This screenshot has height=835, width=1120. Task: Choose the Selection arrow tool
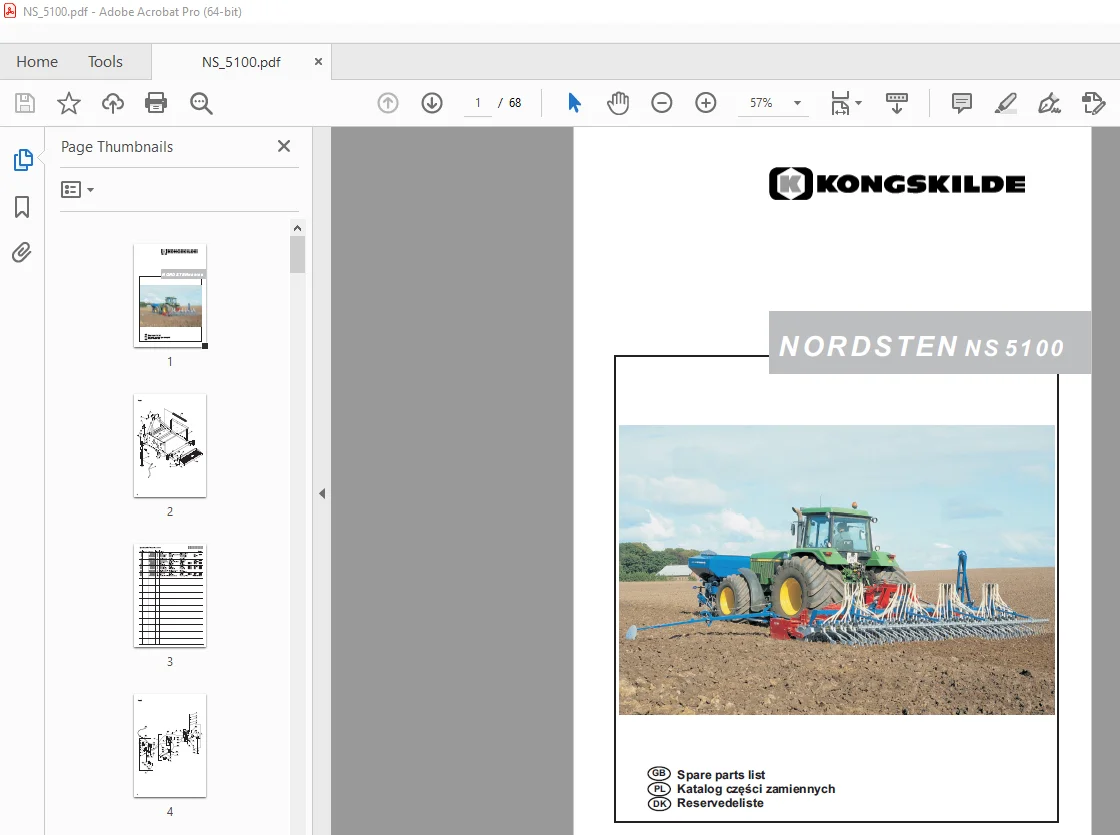point(574,104)
